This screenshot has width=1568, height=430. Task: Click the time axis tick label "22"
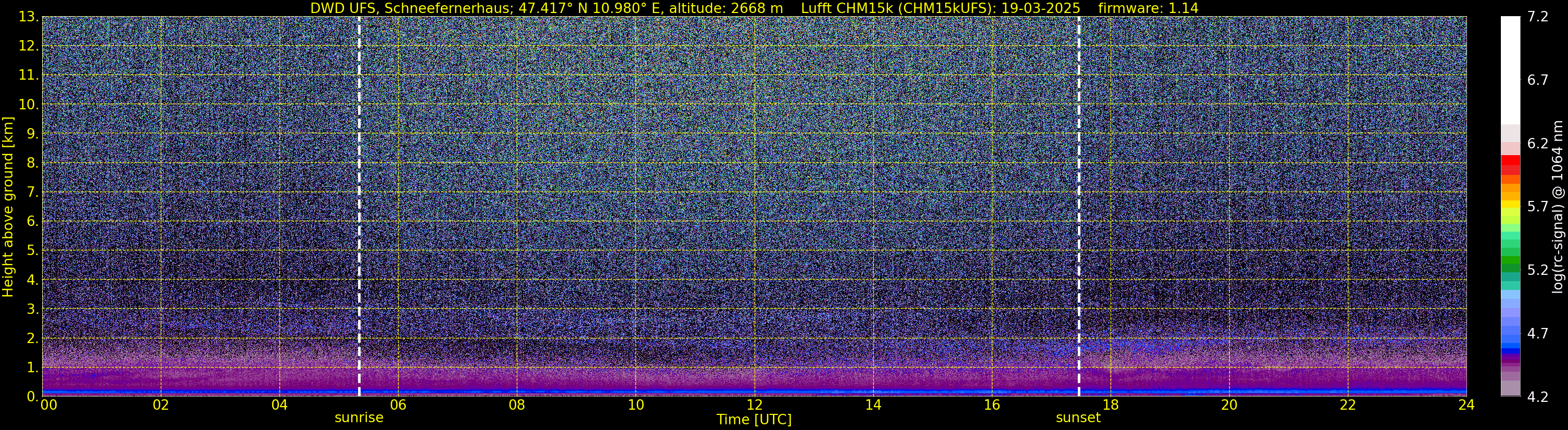tap(1348, 405)
